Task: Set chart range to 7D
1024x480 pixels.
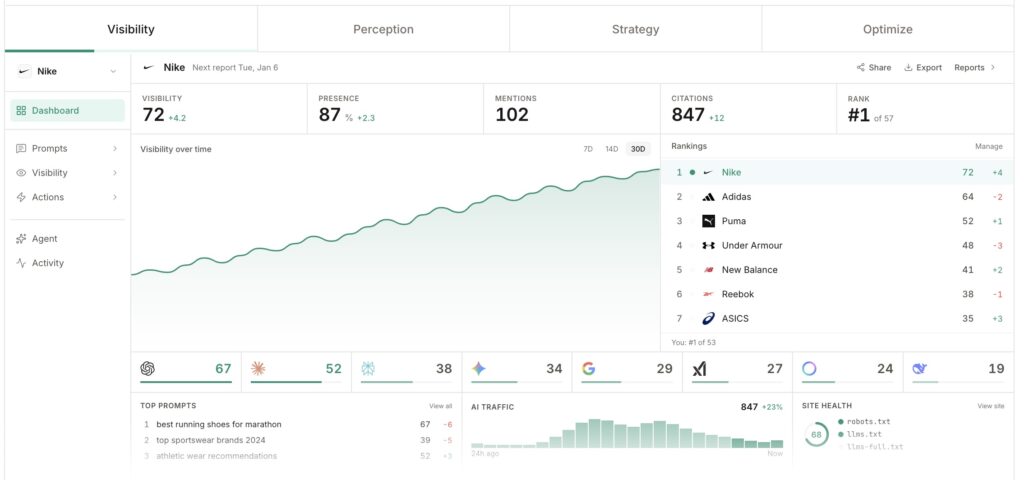Action: coord(588,149)
